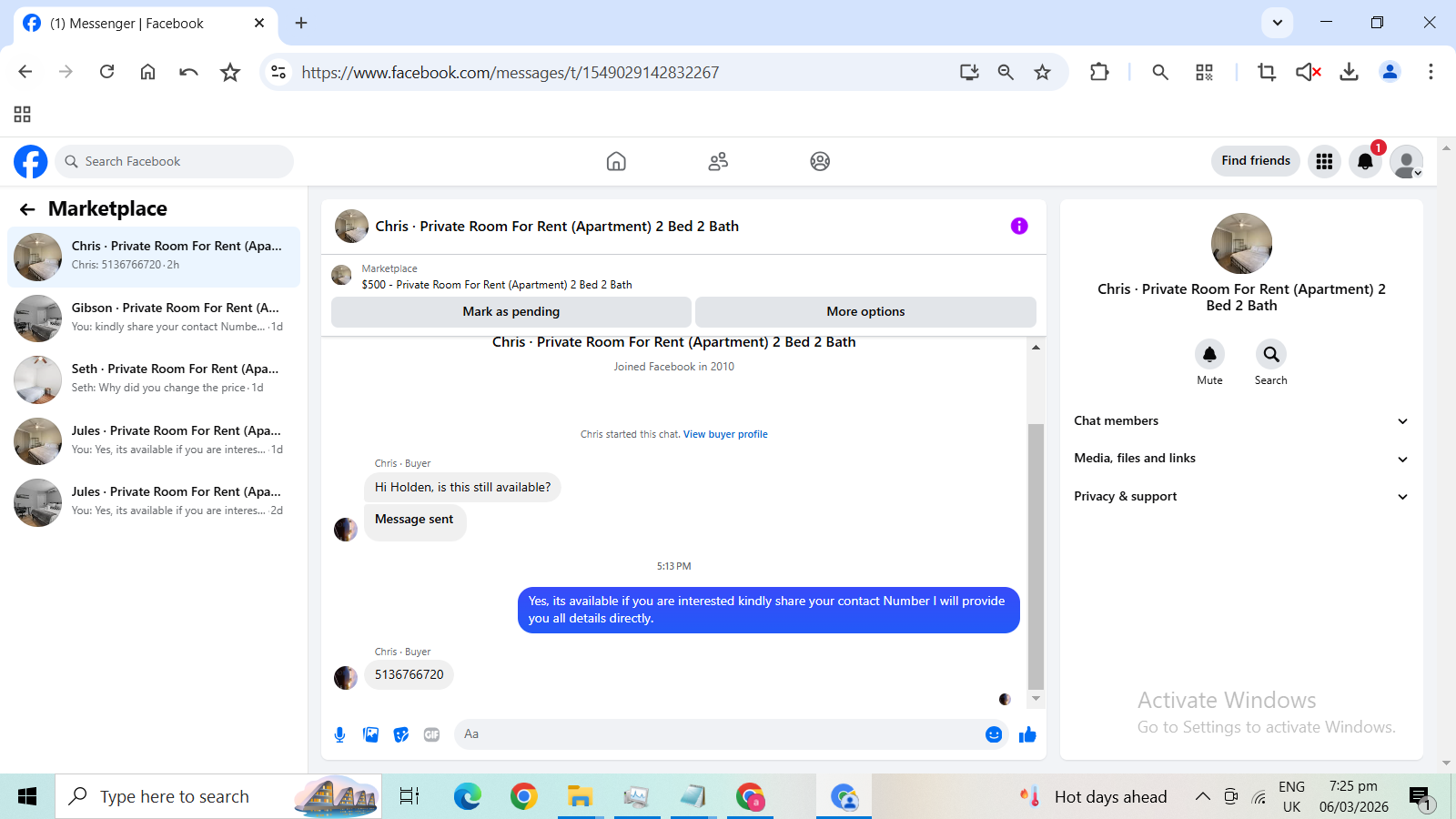The width and height of the screenshot is (1456, 819).
Task: Go to Home feed icon
Action: pos(616,162)
